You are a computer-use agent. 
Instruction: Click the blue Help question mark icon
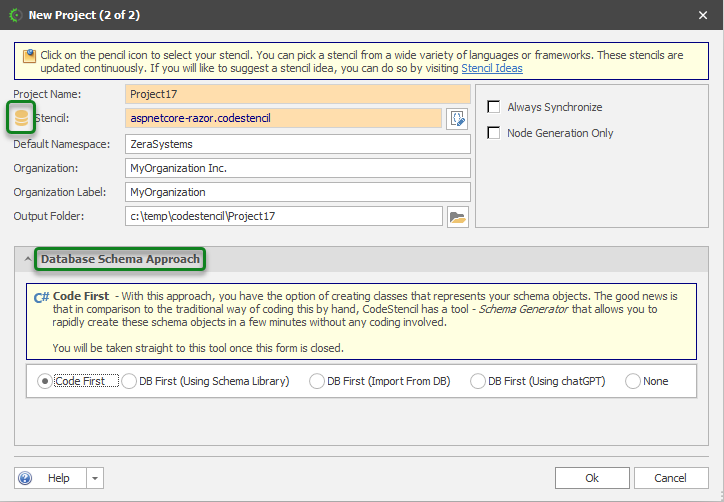point(26,478)
